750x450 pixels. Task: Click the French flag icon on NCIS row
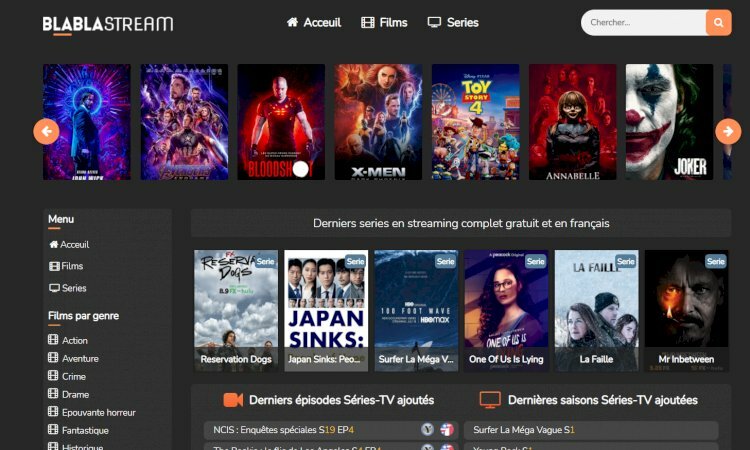click(x=447, y=430)
